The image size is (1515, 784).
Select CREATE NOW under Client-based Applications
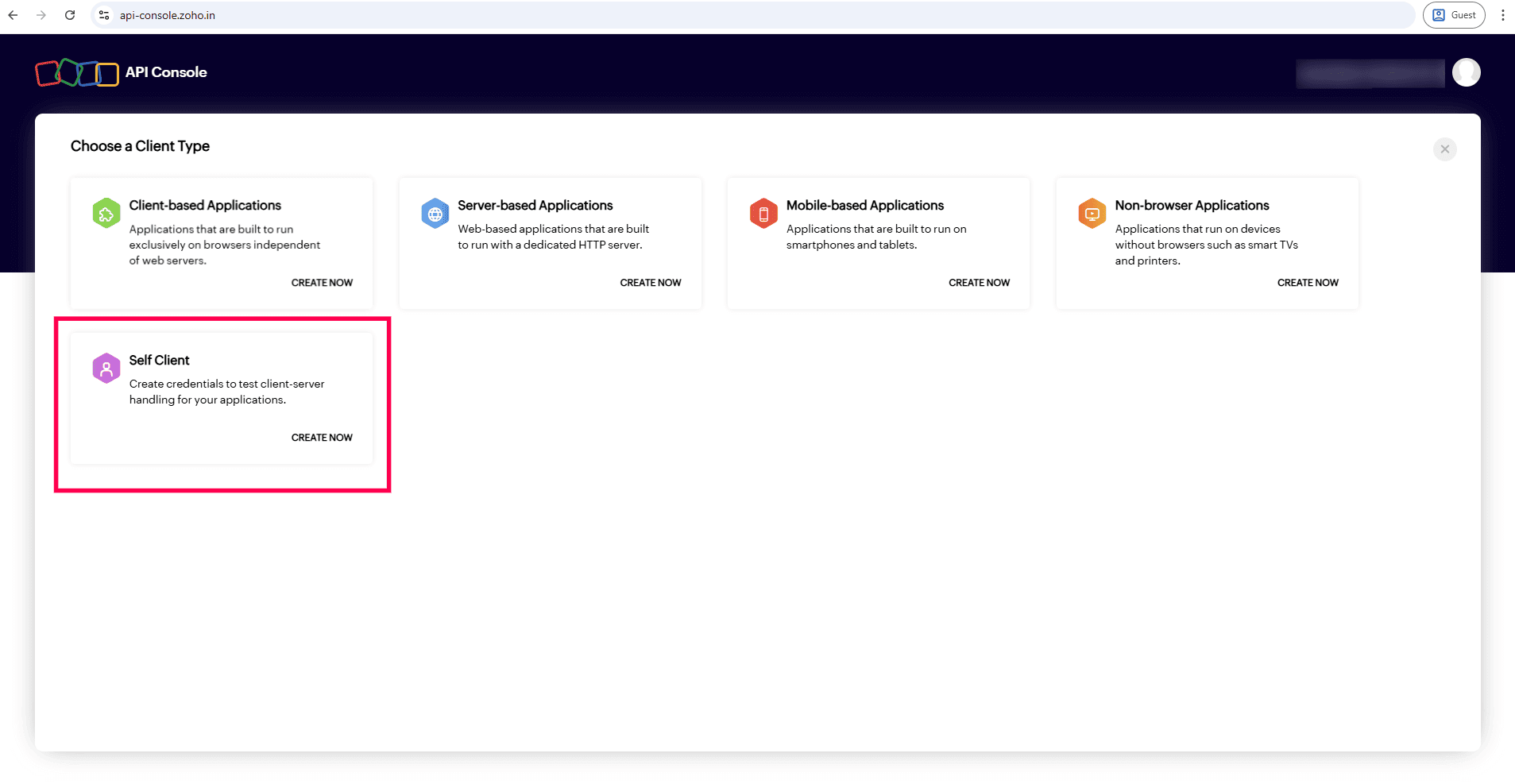[322, 282]
